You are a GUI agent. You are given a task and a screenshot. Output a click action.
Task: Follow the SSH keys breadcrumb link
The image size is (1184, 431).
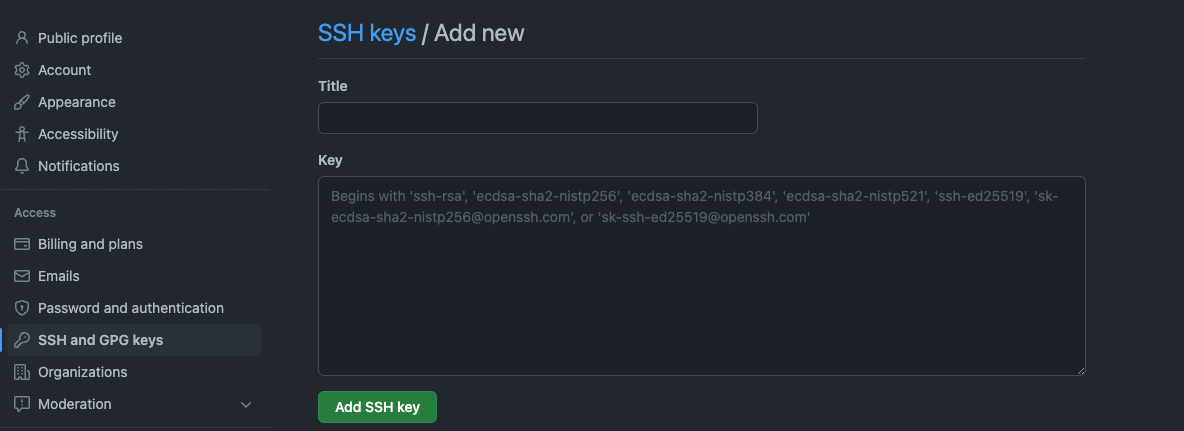pos(366,33)
